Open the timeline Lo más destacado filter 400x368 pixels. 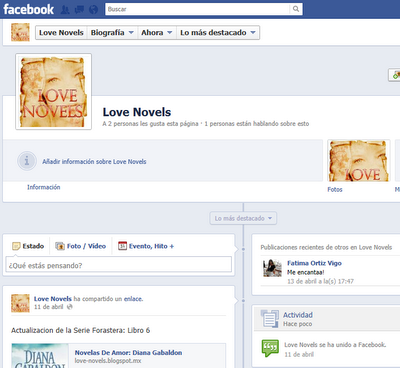tap(243, 218)
